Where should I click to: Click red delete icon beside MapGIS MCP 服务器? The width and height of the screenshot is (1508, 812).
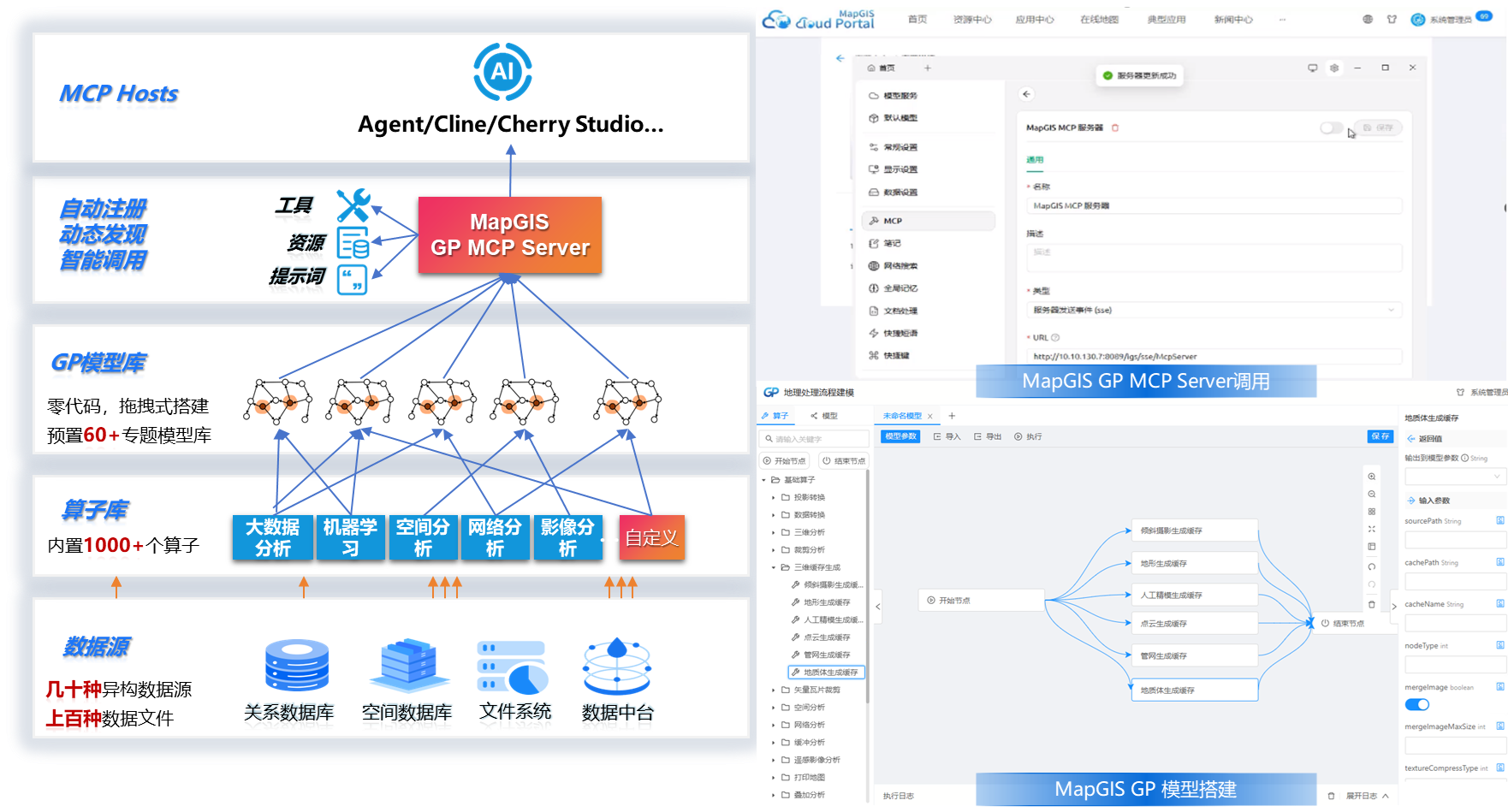pyautogui.click(x=1115, y=127)
